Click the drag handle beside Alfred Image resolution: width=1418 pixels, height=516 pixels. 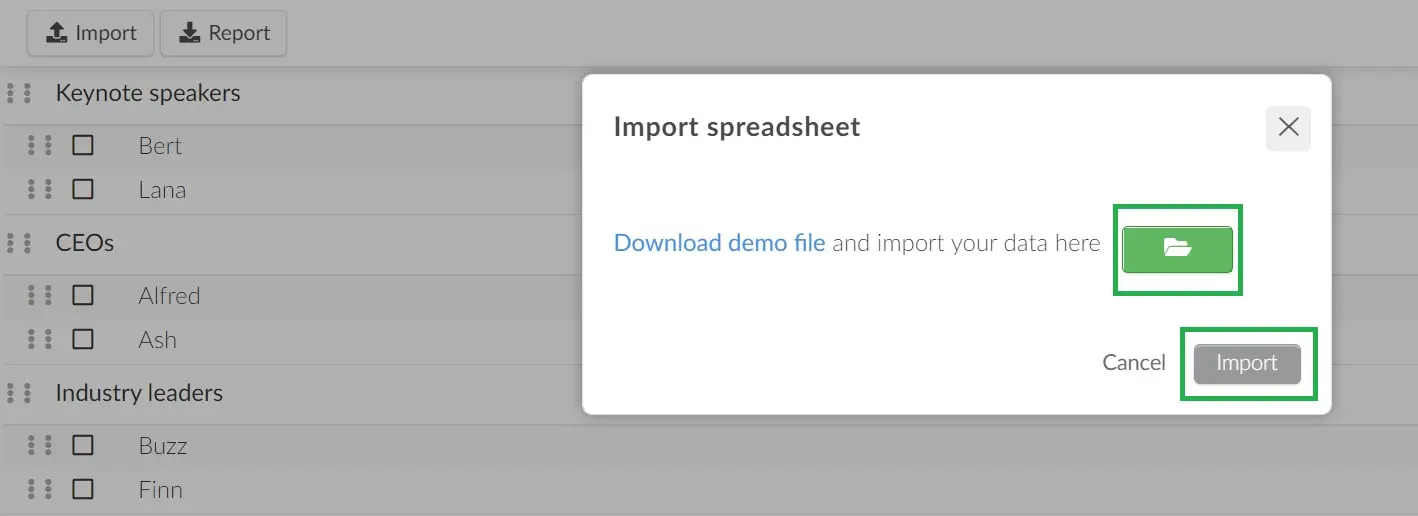[40, 295]
